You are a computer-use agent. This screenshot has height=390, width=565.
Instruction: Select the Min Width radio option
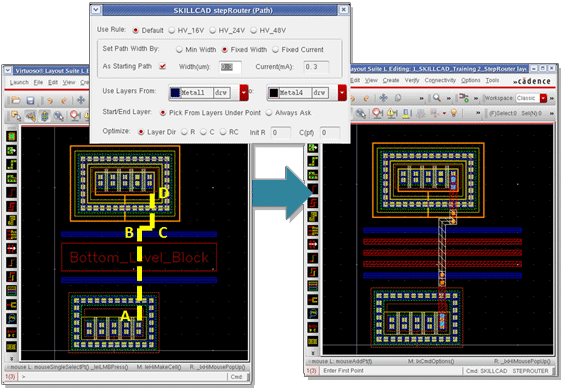coord(179,50)
